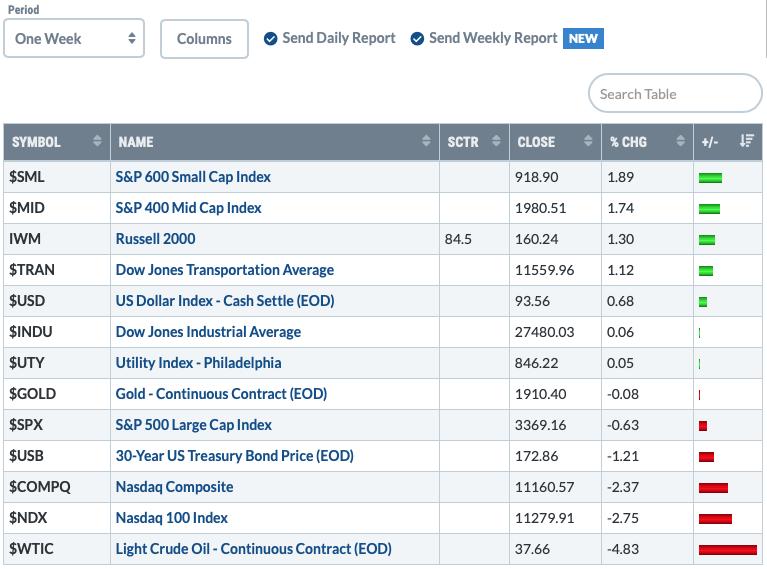
Task: Open the Nasdaq Composite link
Action: [x=174, y=487]
